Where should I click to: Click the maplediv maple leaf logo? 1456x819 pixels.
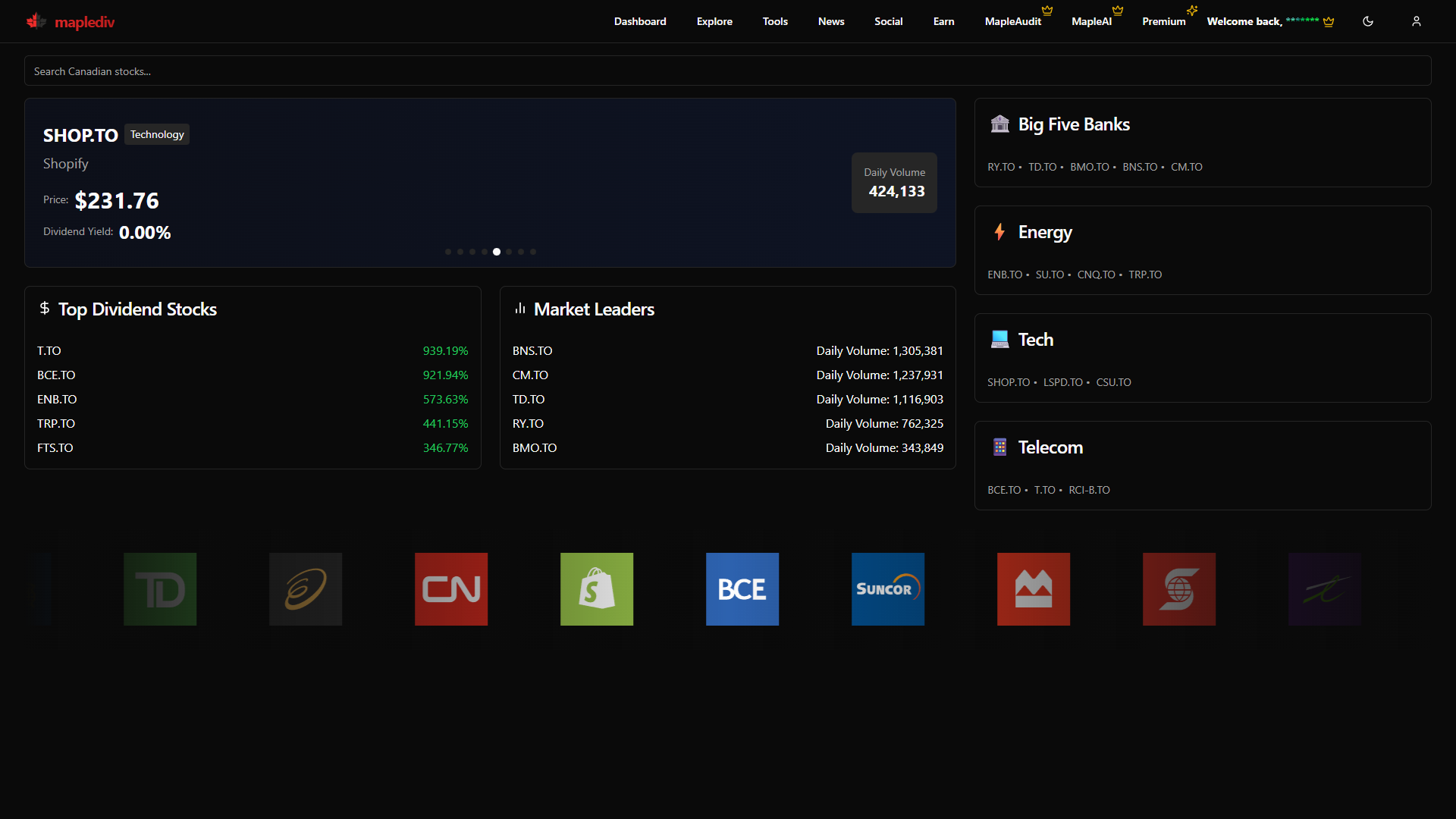35,21
